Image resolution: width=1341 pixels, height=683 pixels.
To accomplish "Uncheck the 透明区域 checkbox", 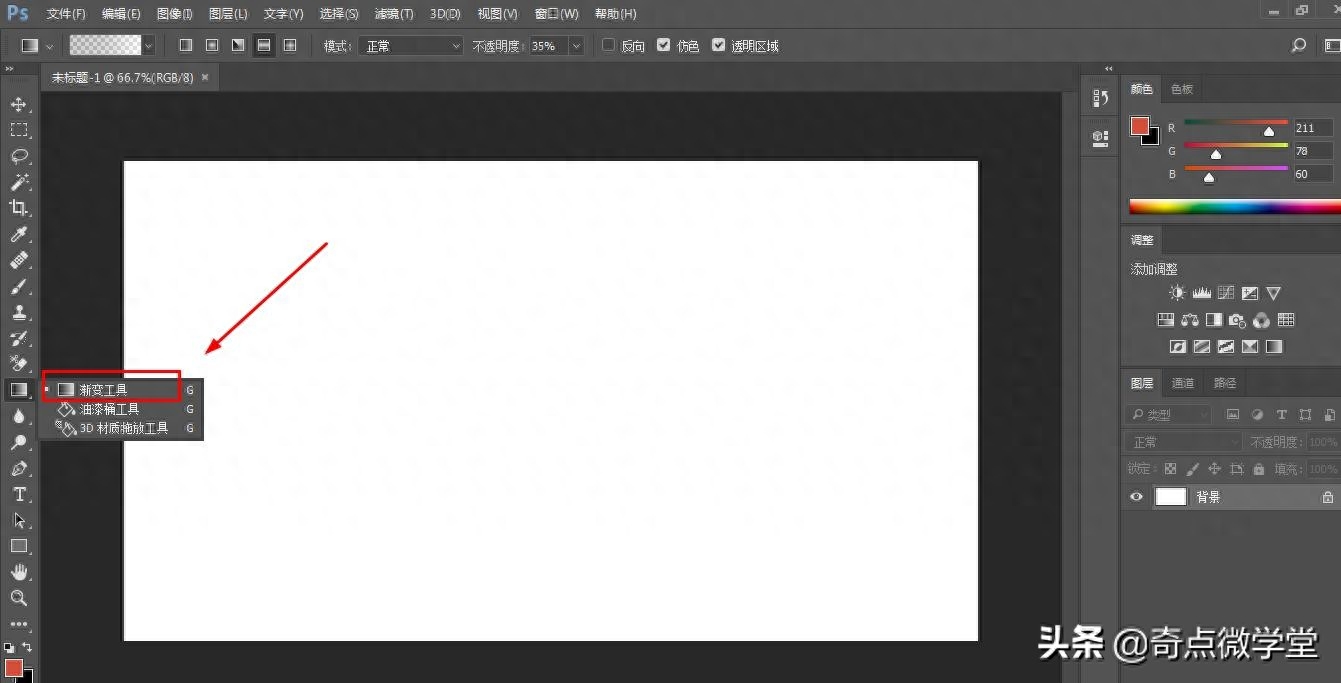I will (718, 46).
